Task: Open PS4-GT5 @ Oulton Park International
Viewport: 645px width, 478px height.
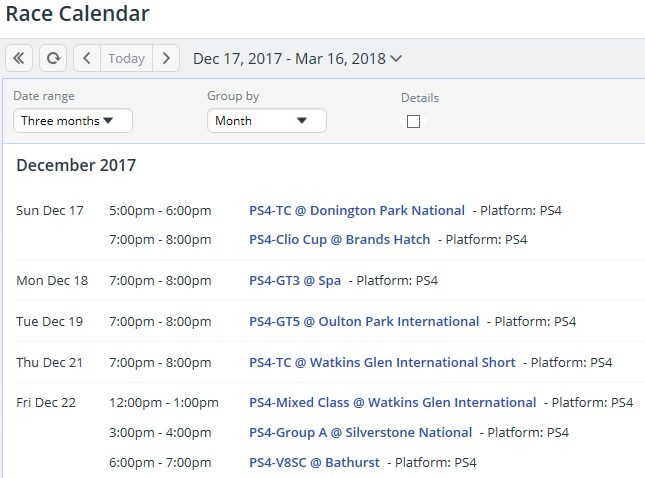Action: click(364, 321)
